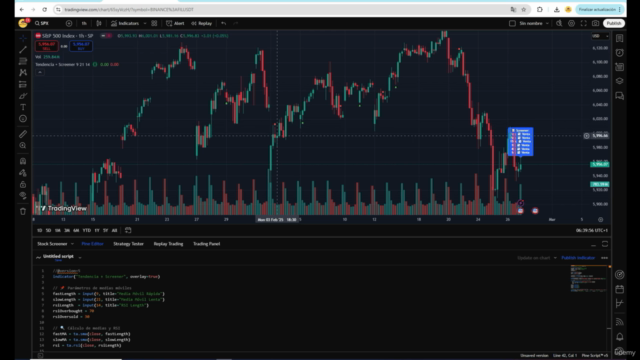Undo the last chart action
This screenshot has height=360, width=640.
pos(224,23)
